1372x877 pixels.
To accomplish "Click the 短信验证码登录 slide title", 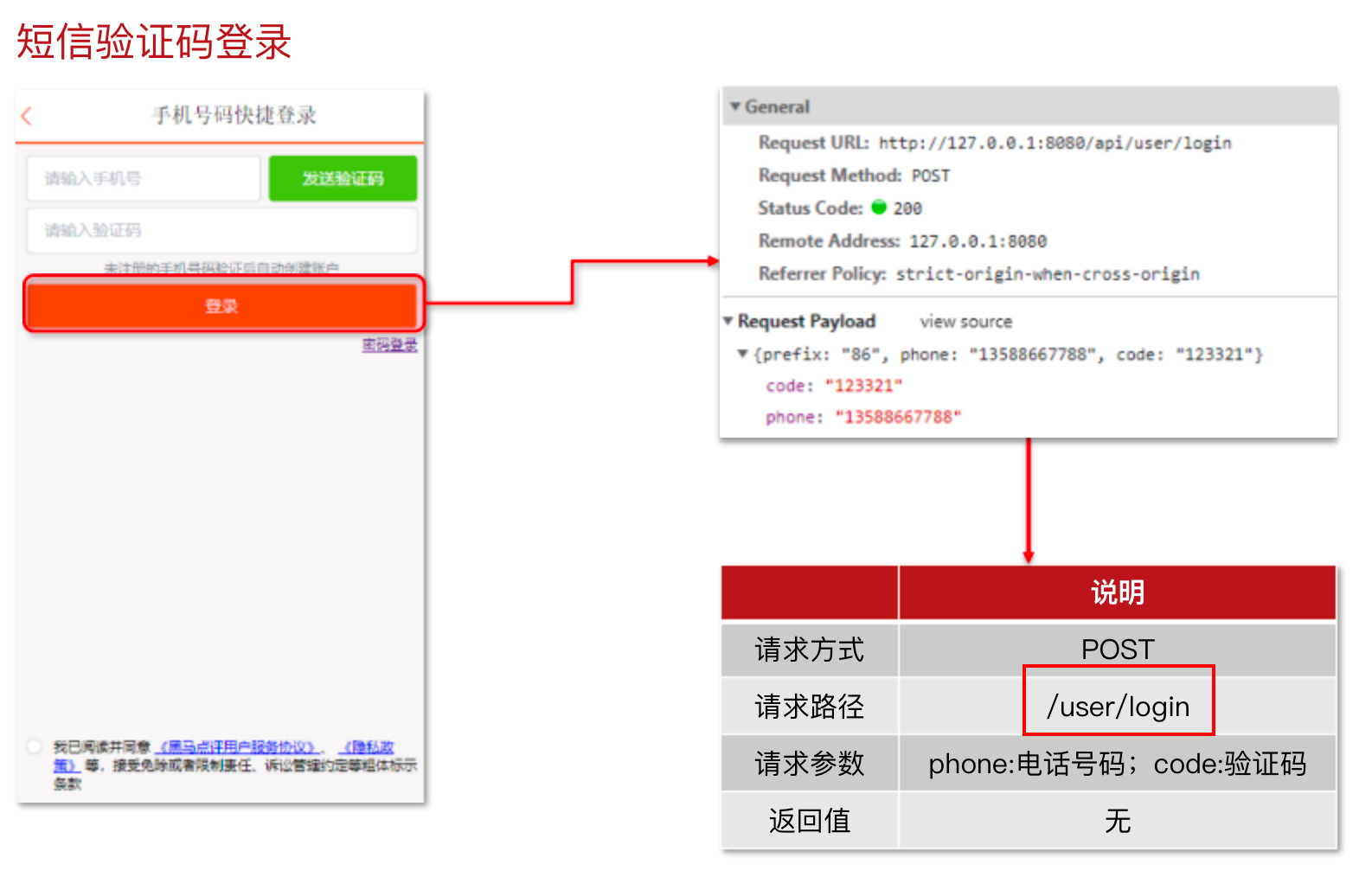I will pyautogui.click(x=154, y=42).
